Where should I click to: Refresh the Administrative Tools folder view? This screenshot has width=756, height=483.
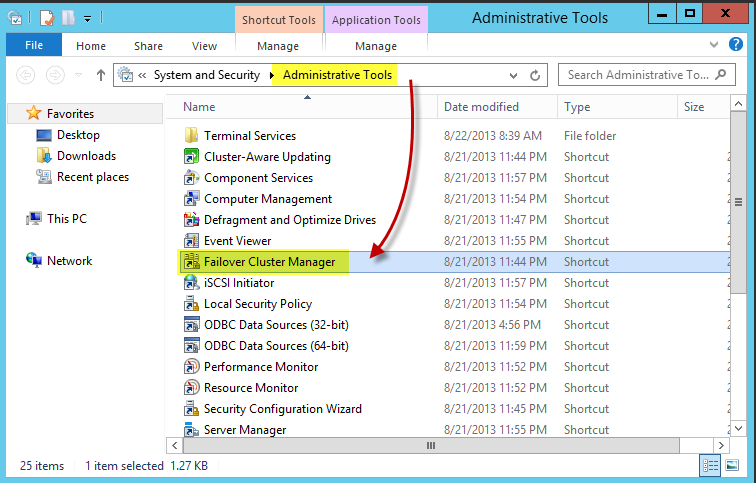535,75
